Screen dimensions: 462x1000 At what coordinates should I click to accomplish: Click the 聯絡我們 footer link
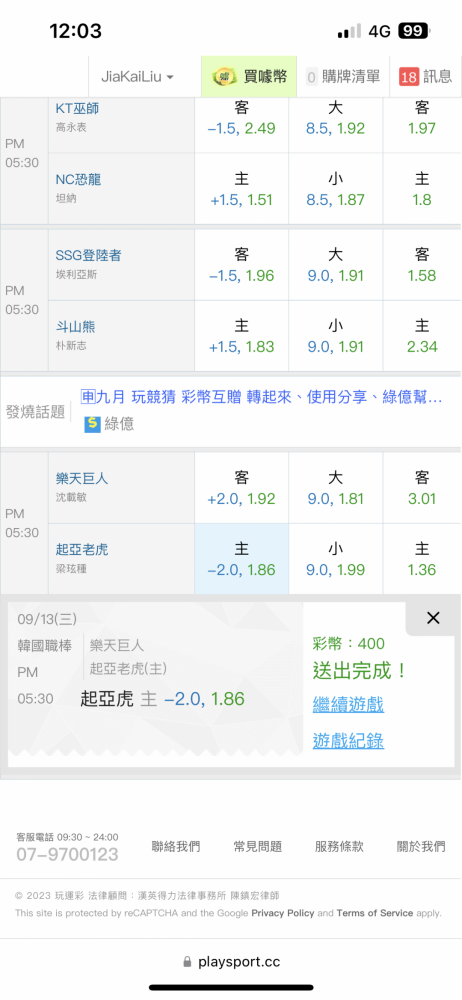coord(175,846)
